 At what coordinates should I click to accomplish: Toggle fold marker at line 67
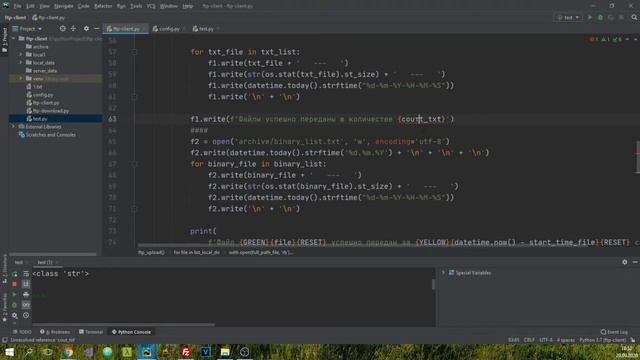[134, 164]
